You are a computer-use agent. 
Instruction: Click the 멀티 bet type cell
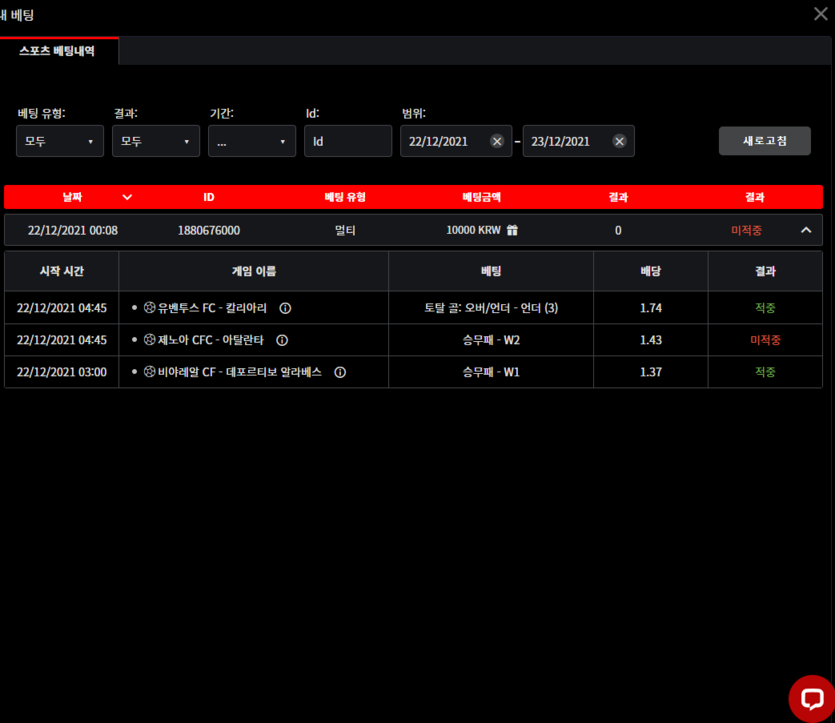coord(345,231)
